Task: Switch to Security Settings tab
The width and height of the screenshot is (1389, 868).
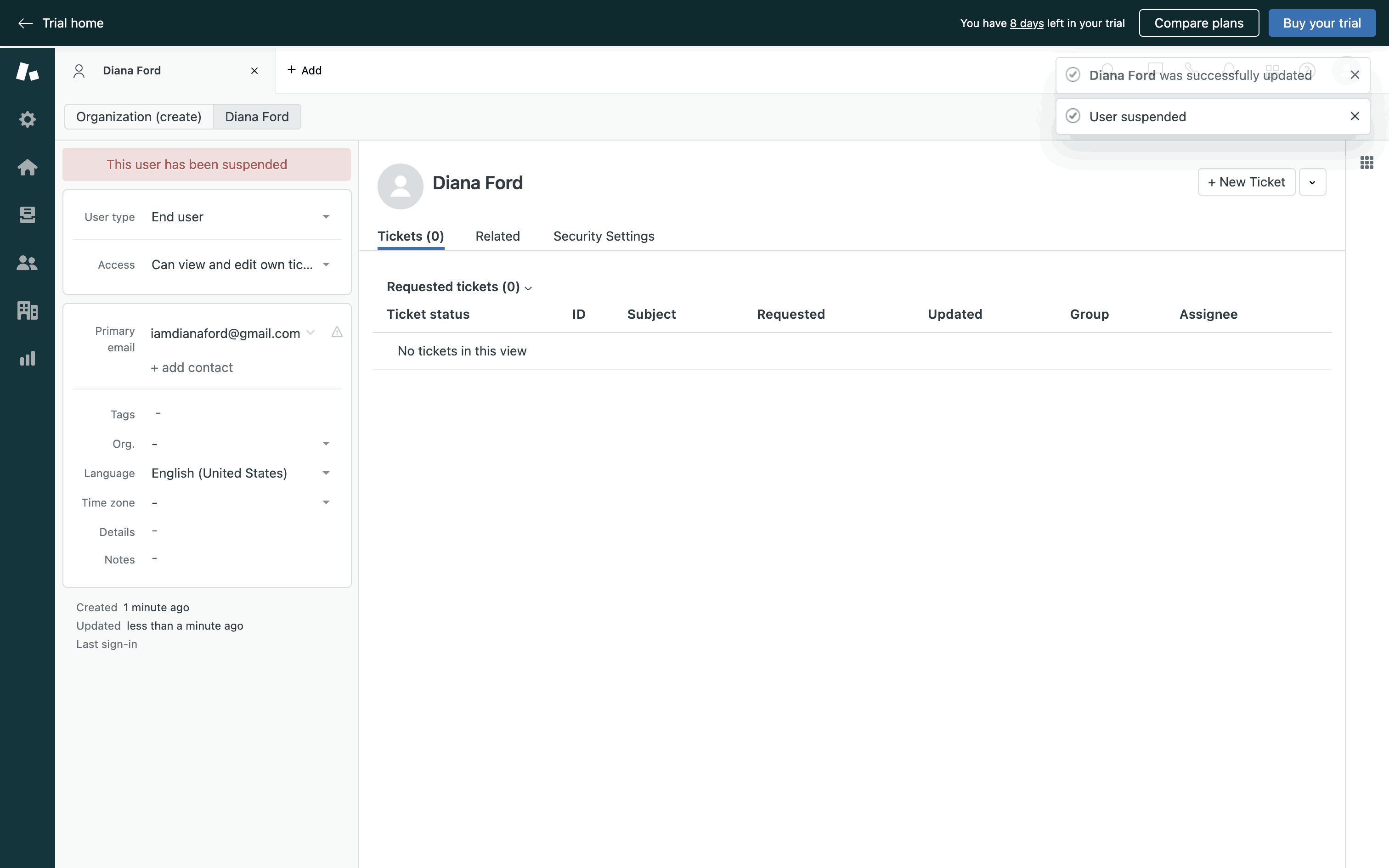Action: tap(603, 236)
